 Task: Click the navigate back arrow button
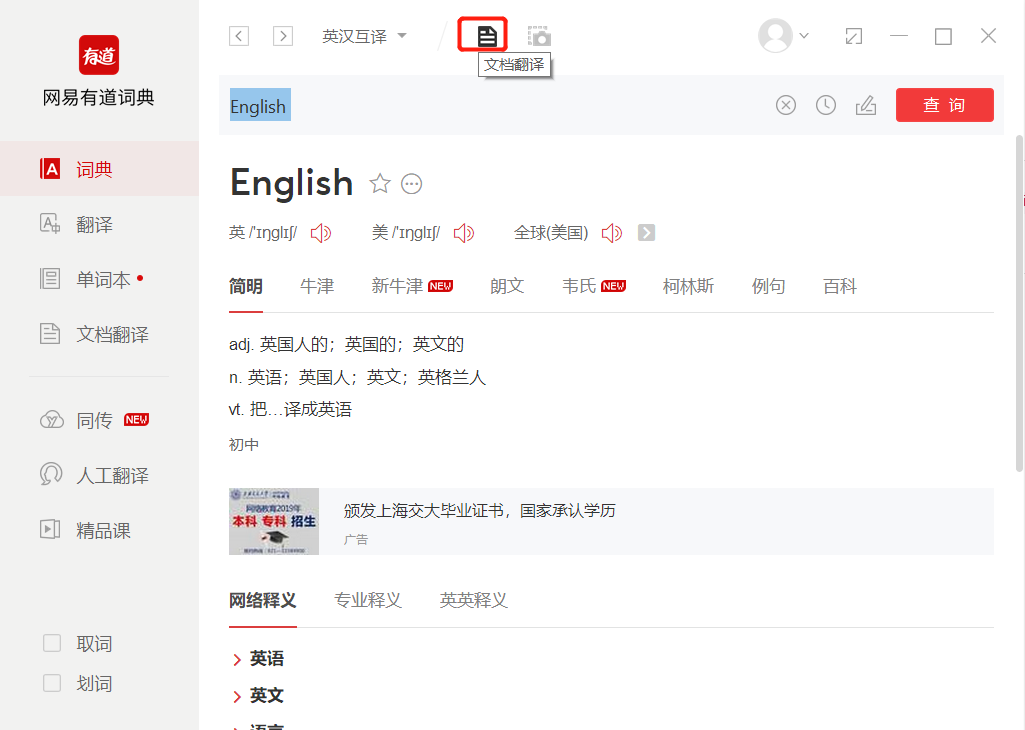point(239,36)
